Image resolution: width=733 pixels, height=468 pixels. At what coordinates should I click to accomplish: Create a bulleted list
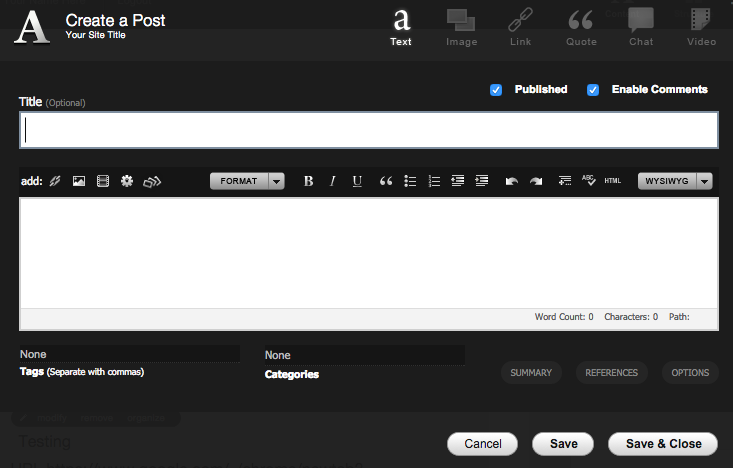(x=410, y=181)
